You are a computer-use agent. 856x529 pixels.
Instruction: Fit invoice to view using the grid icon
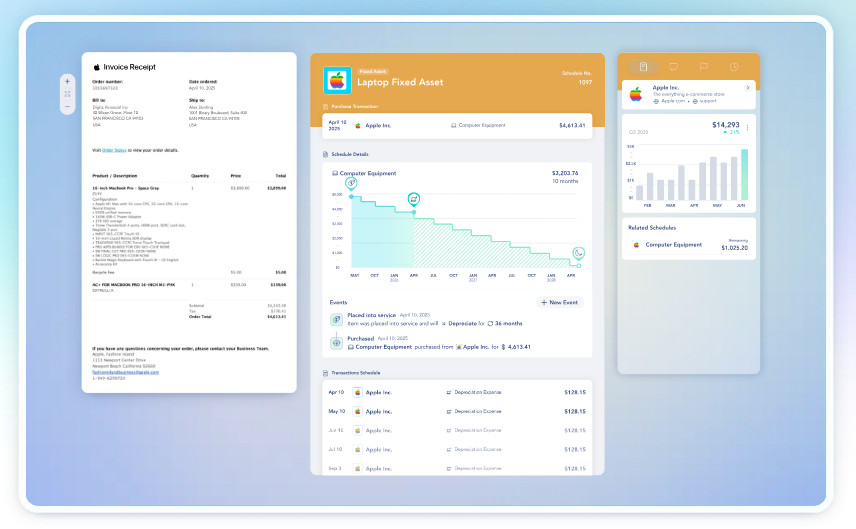pos(67,94)
